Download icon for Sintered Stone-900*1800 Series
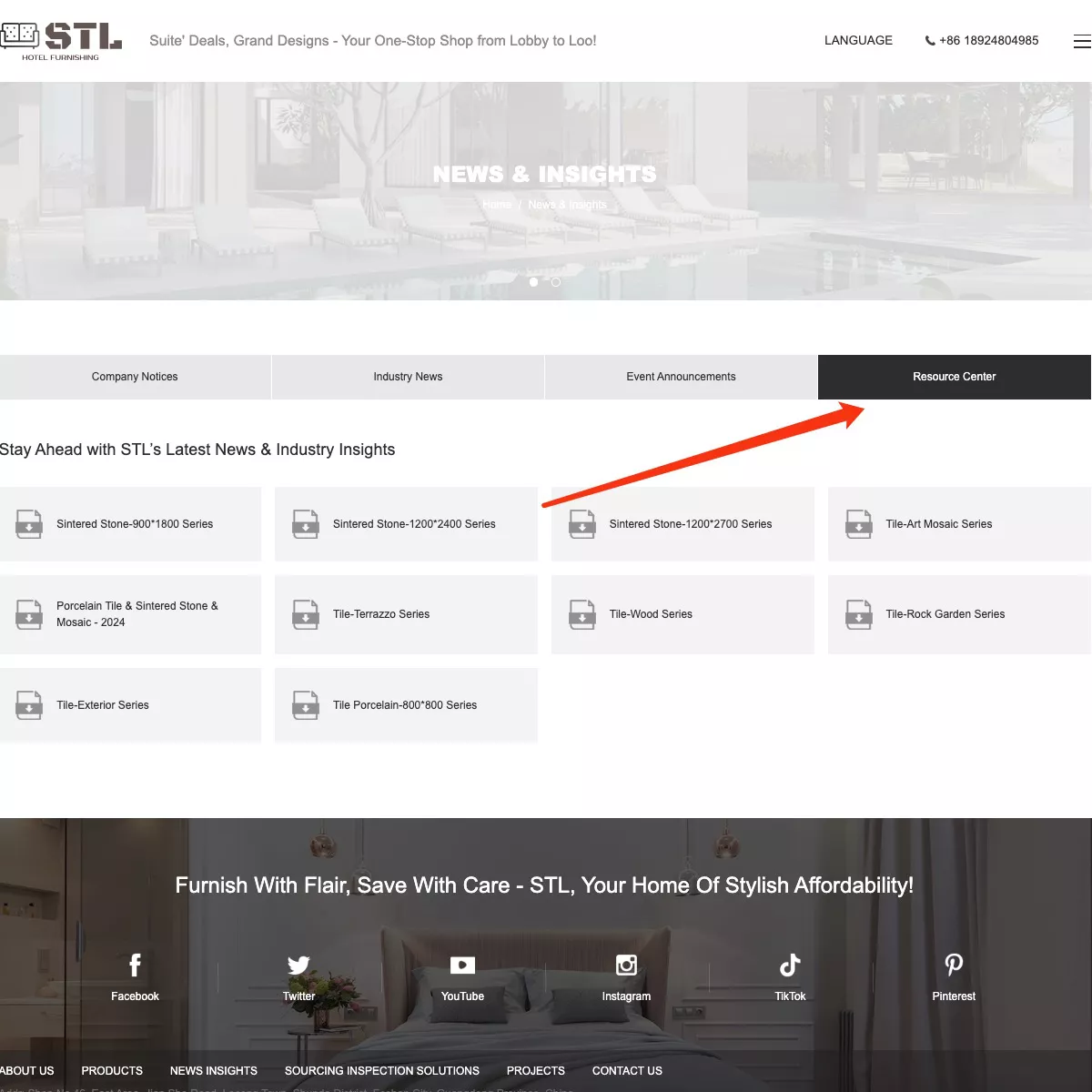The height and width of the screenshot is (1092, 1092). (x=29, y=524)
